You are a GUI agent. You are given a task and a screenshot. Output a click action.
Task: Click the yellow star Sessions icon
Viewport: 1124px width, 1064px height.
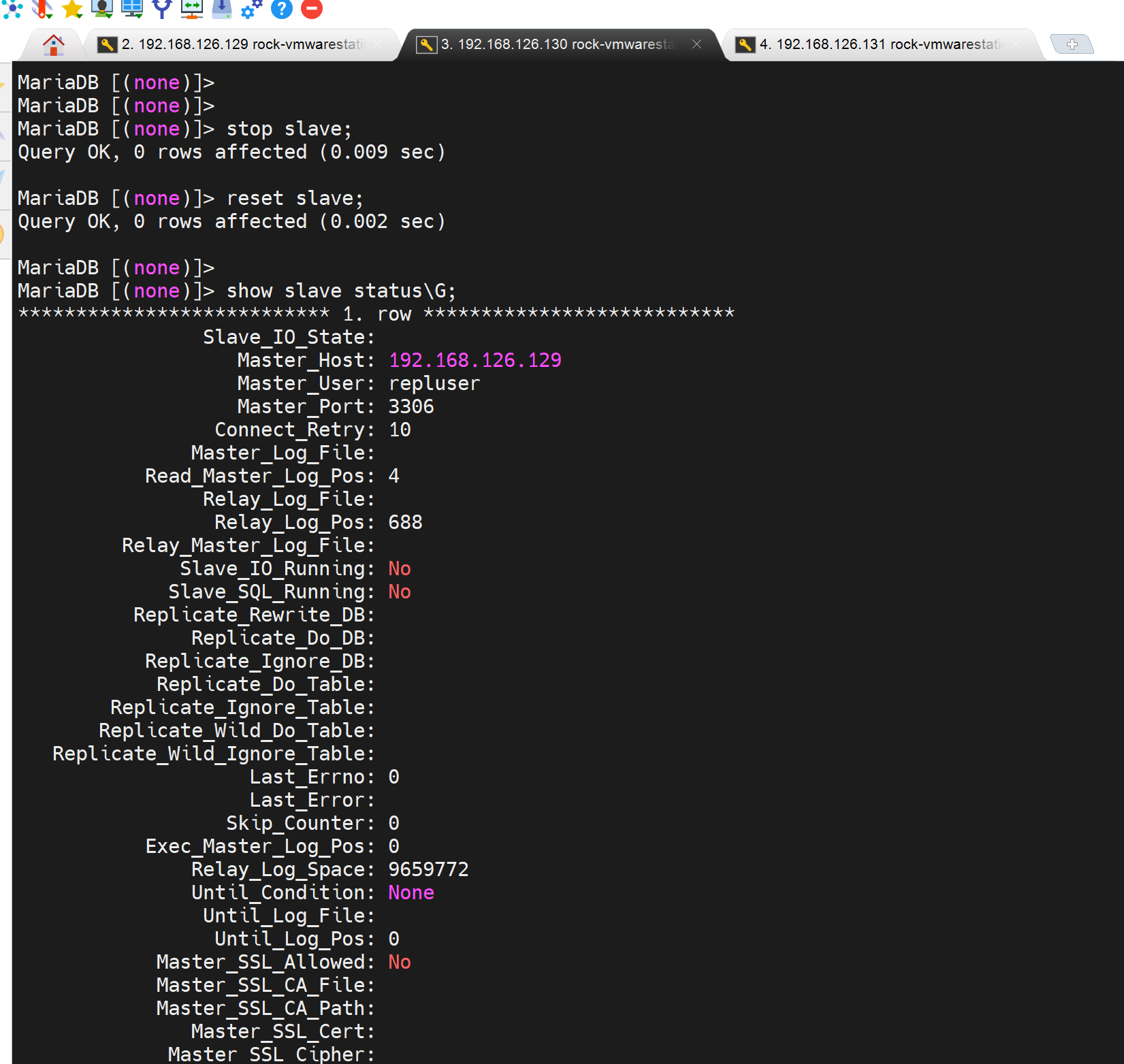[x=72, y=8]
